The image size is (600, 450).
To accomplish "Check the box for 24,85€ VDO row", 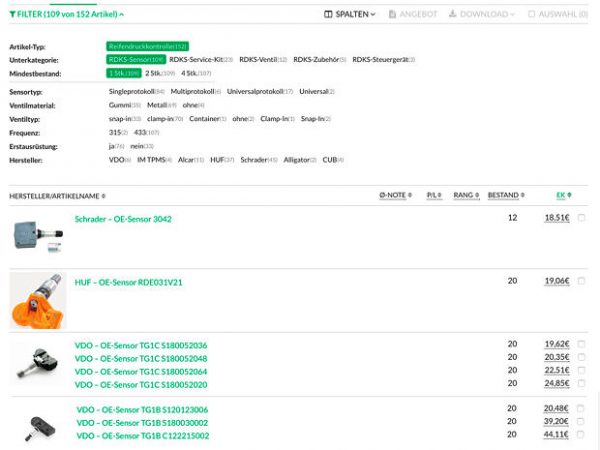I will [x=581, y=383].
